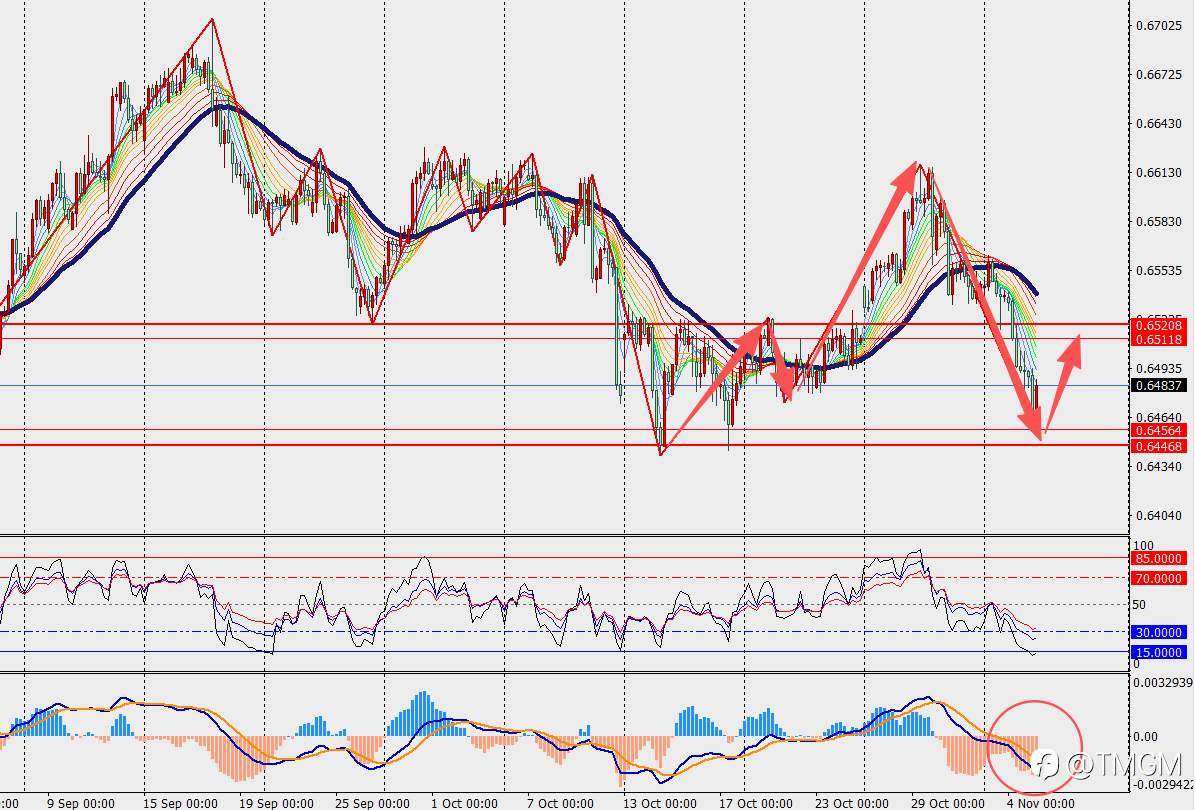1195x810 pixels.
Task: Click the 9 Sep 00:00 date label
Action: (81, 803)
